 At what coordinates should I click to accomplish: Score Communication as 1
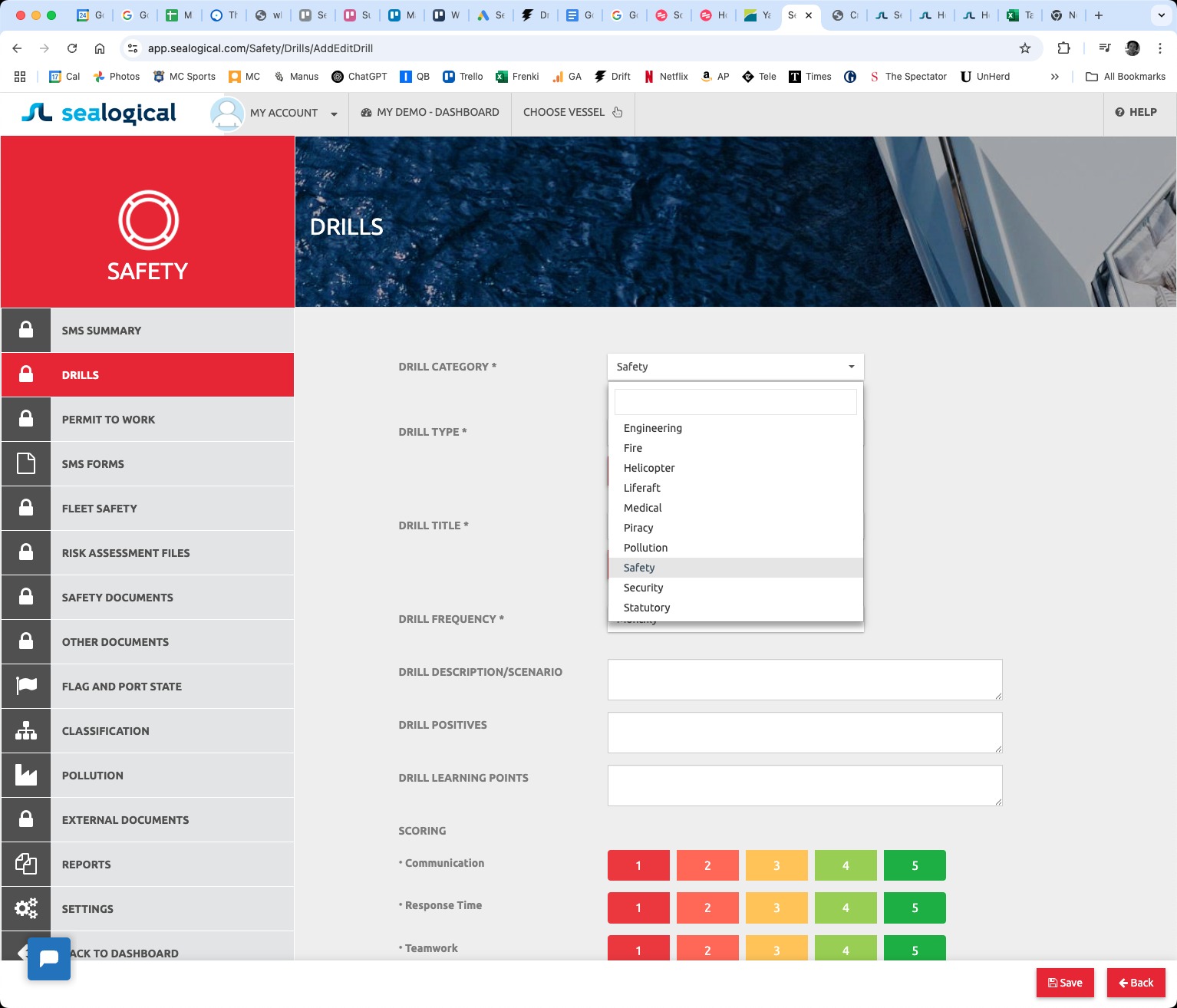coord(638,865)
